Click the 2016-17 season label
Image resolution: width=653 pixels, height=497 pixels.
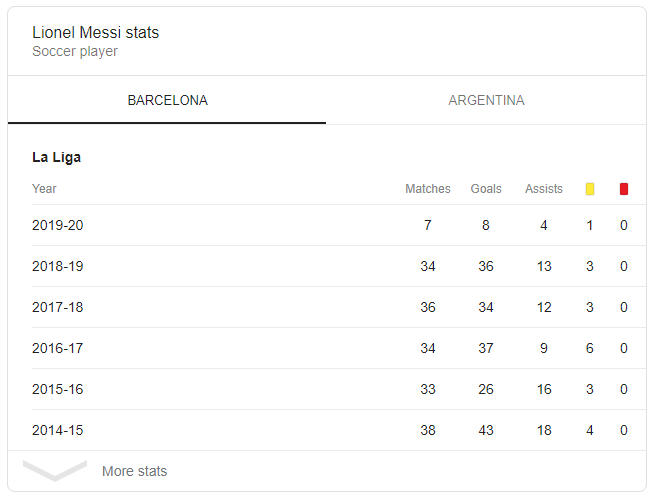[58, 348]
